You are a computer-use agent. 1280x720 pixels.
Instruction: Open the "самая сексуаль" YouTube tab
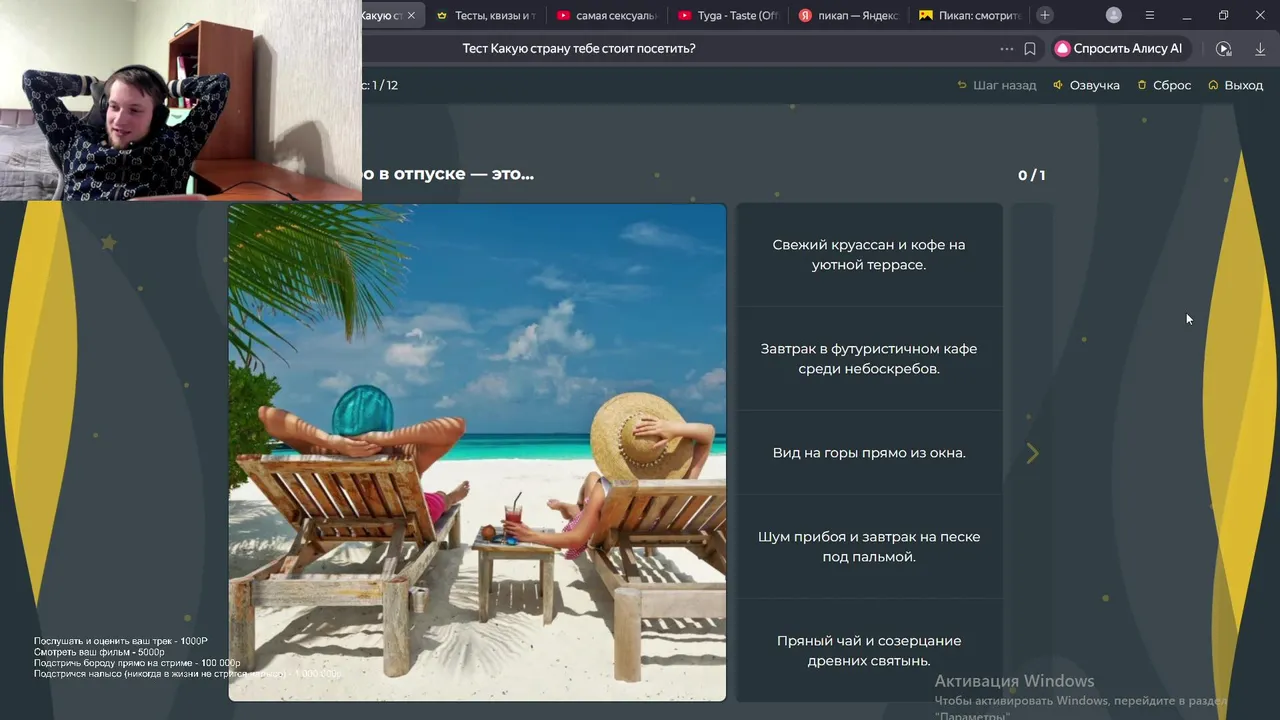pos(606,16)
